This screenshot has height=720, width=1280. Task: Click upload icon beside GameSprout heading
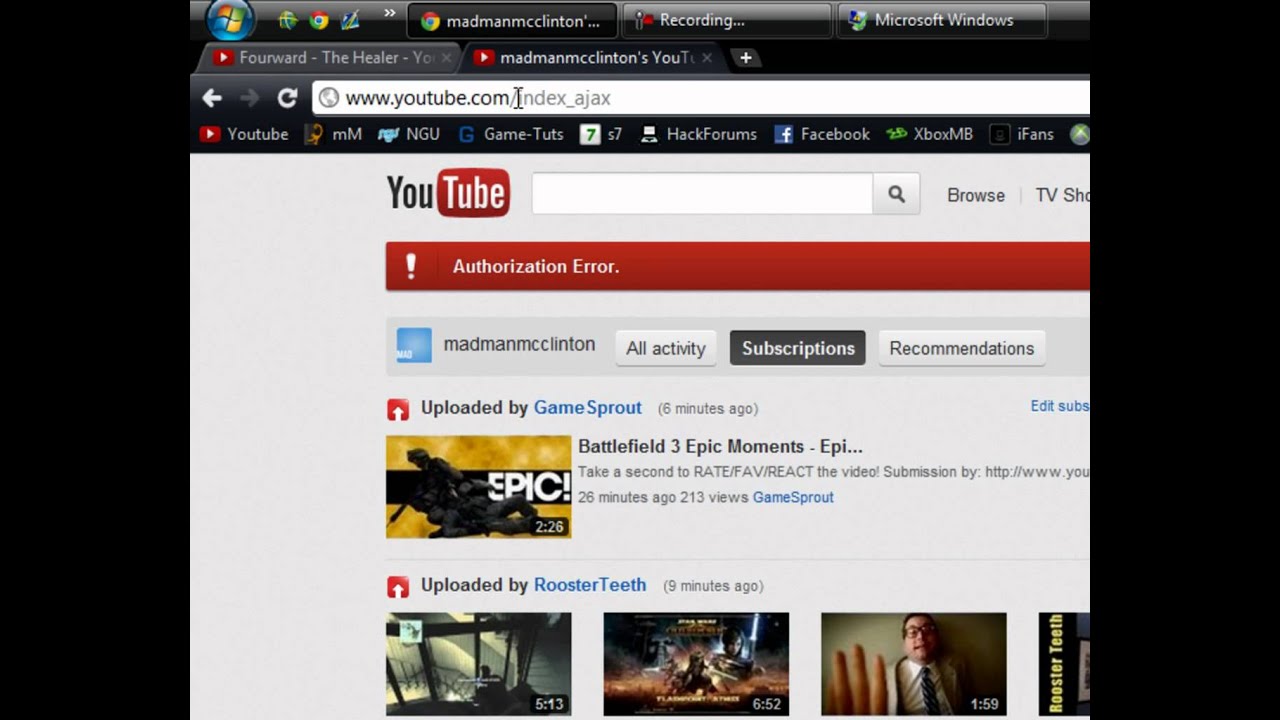pos(398,409)
